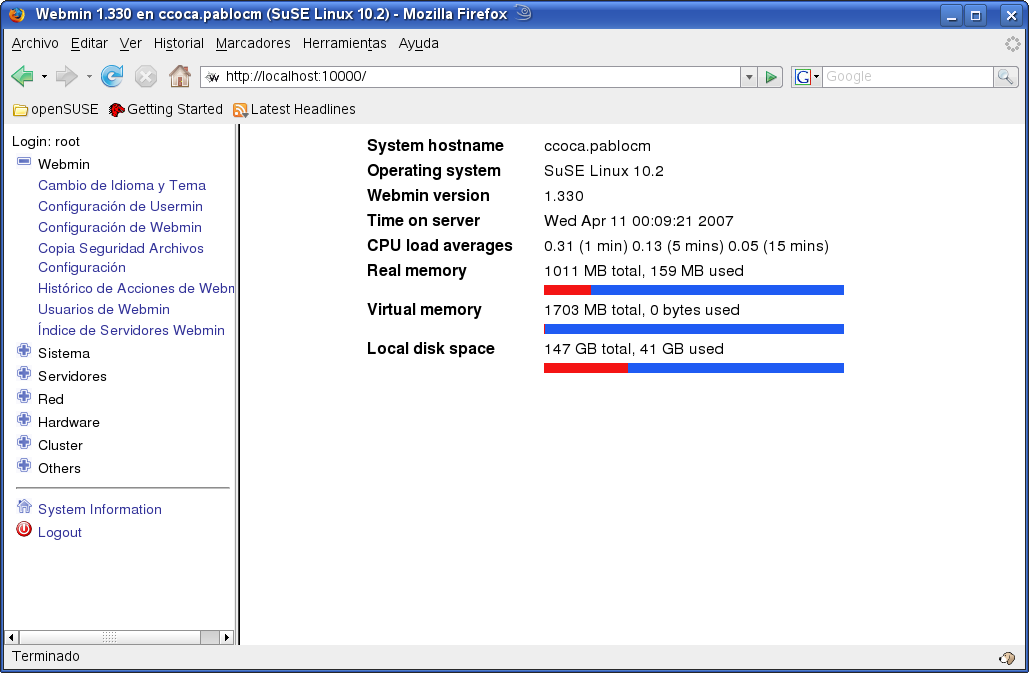Open Latest Headlines feed bookmark
This screenshot has height=673, width=1029.
point(293,110)
